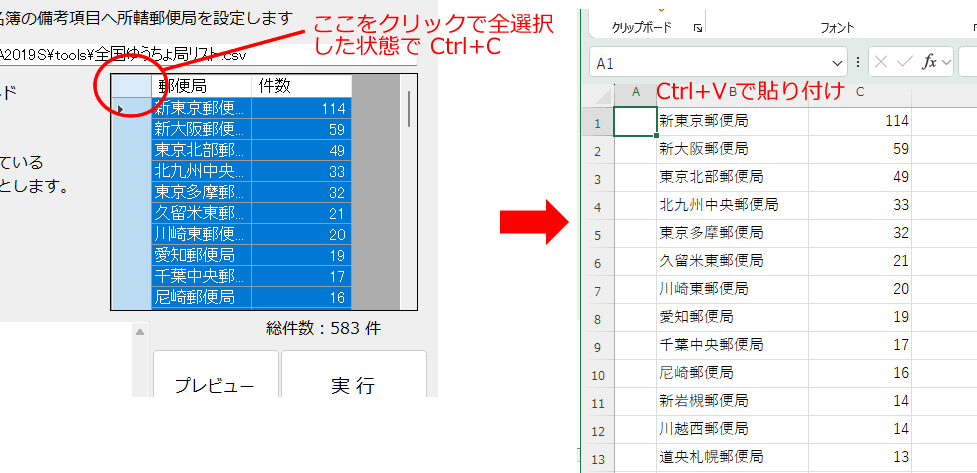Open the Name Box dropdown arrow
The image size is (977, 473).
[x=836, y=62]
